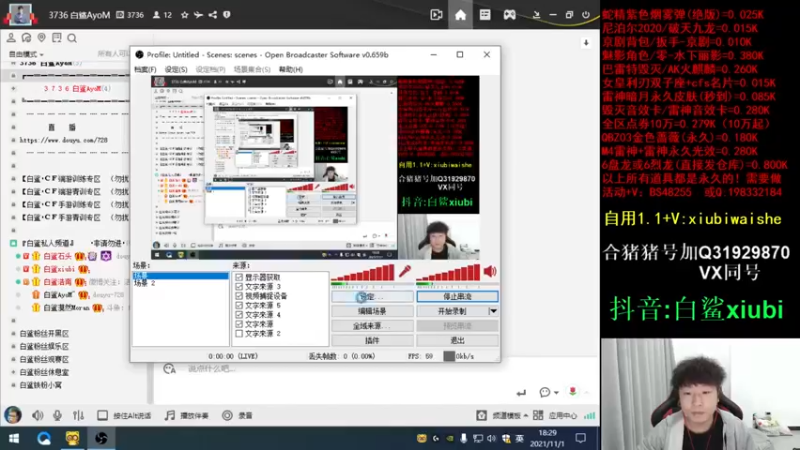The height and width of the screenshot is (450, 800).
Task: Click the OBS 全域来源 button
Action: click(x=372, y=326)
